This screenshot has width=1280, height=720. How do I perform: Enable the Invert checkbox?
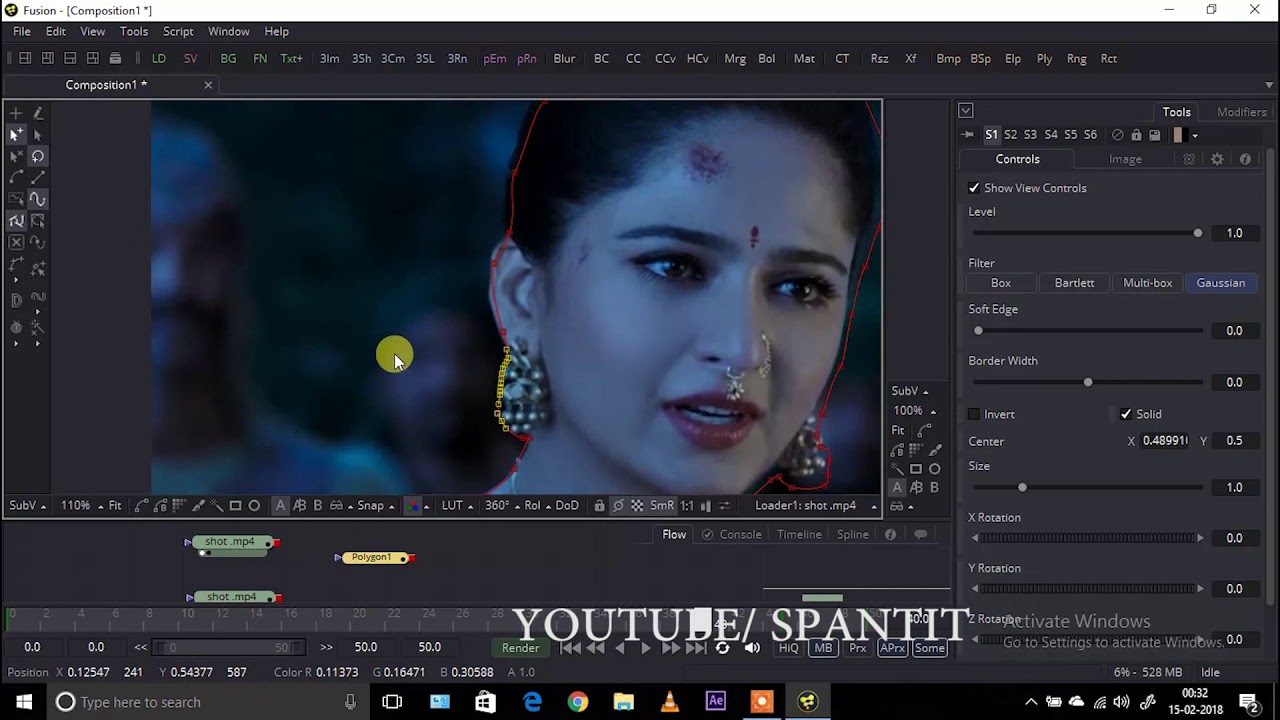(x=974, y=414)
